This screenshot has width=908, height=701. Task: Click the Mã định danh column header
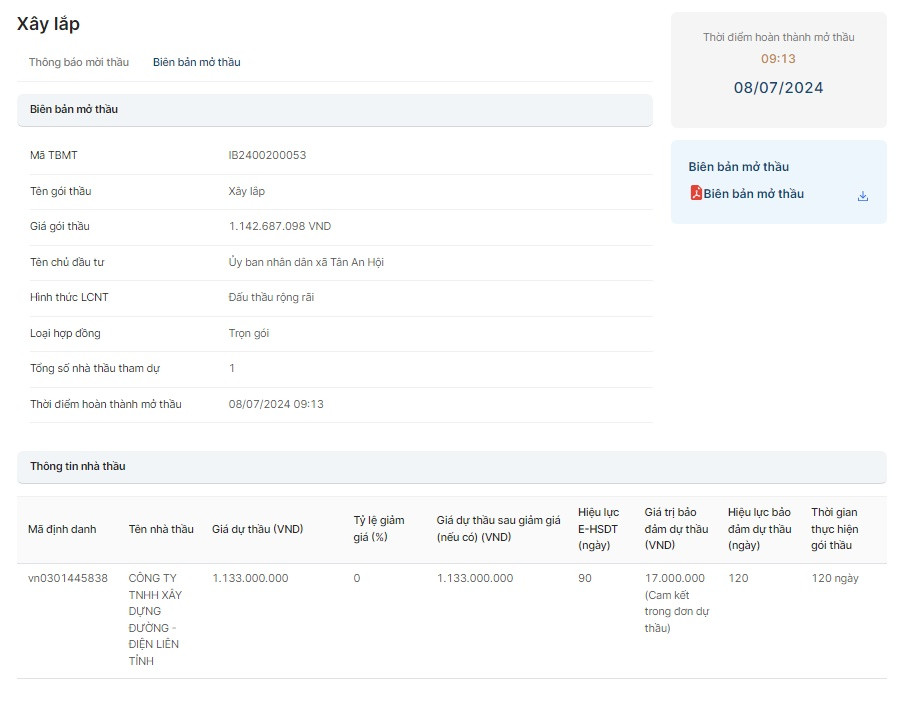(x=62, y=529)
